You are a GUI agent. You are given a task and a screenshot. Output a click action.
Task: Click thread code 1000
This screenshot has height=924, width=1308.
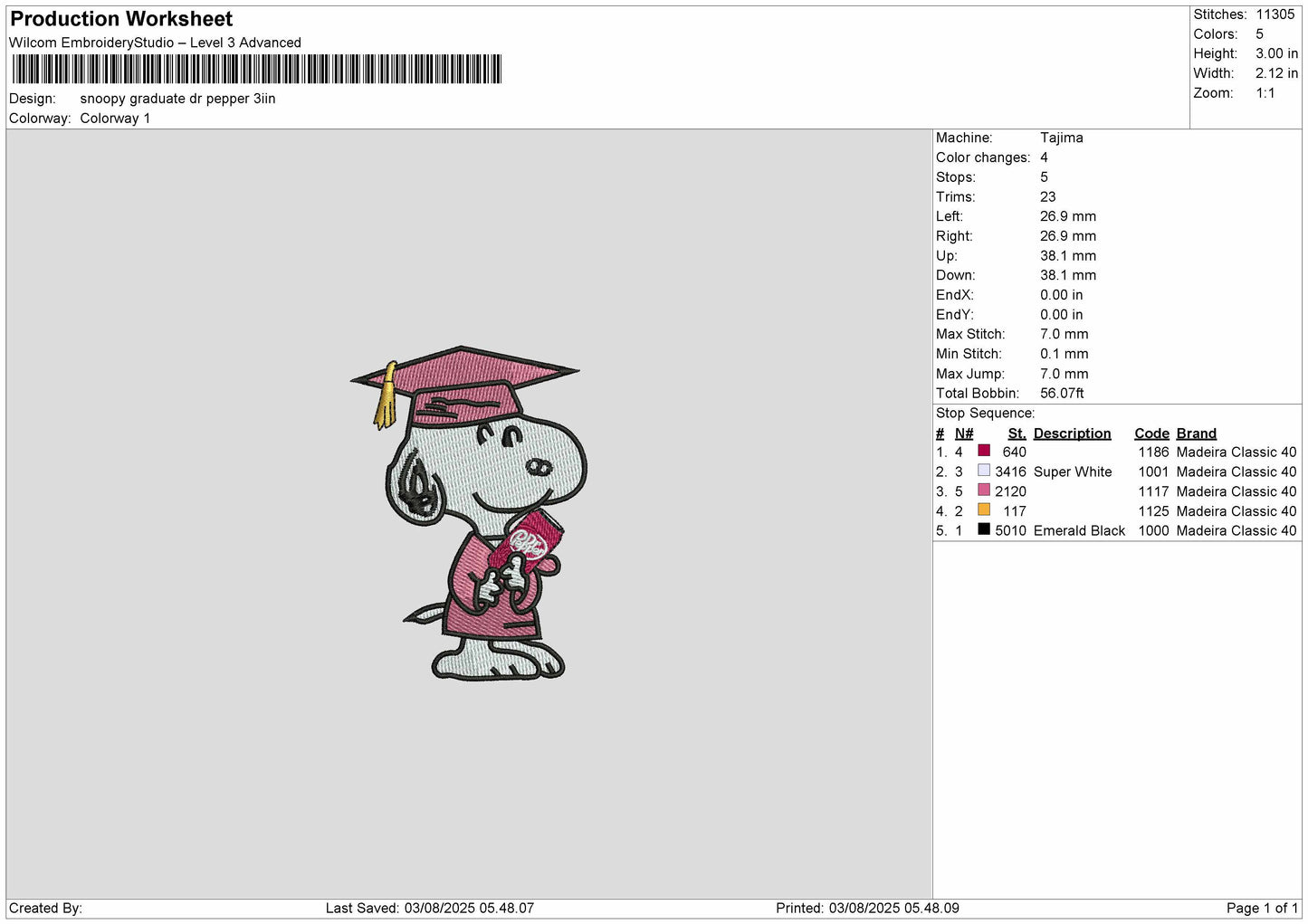[1154, 531]
